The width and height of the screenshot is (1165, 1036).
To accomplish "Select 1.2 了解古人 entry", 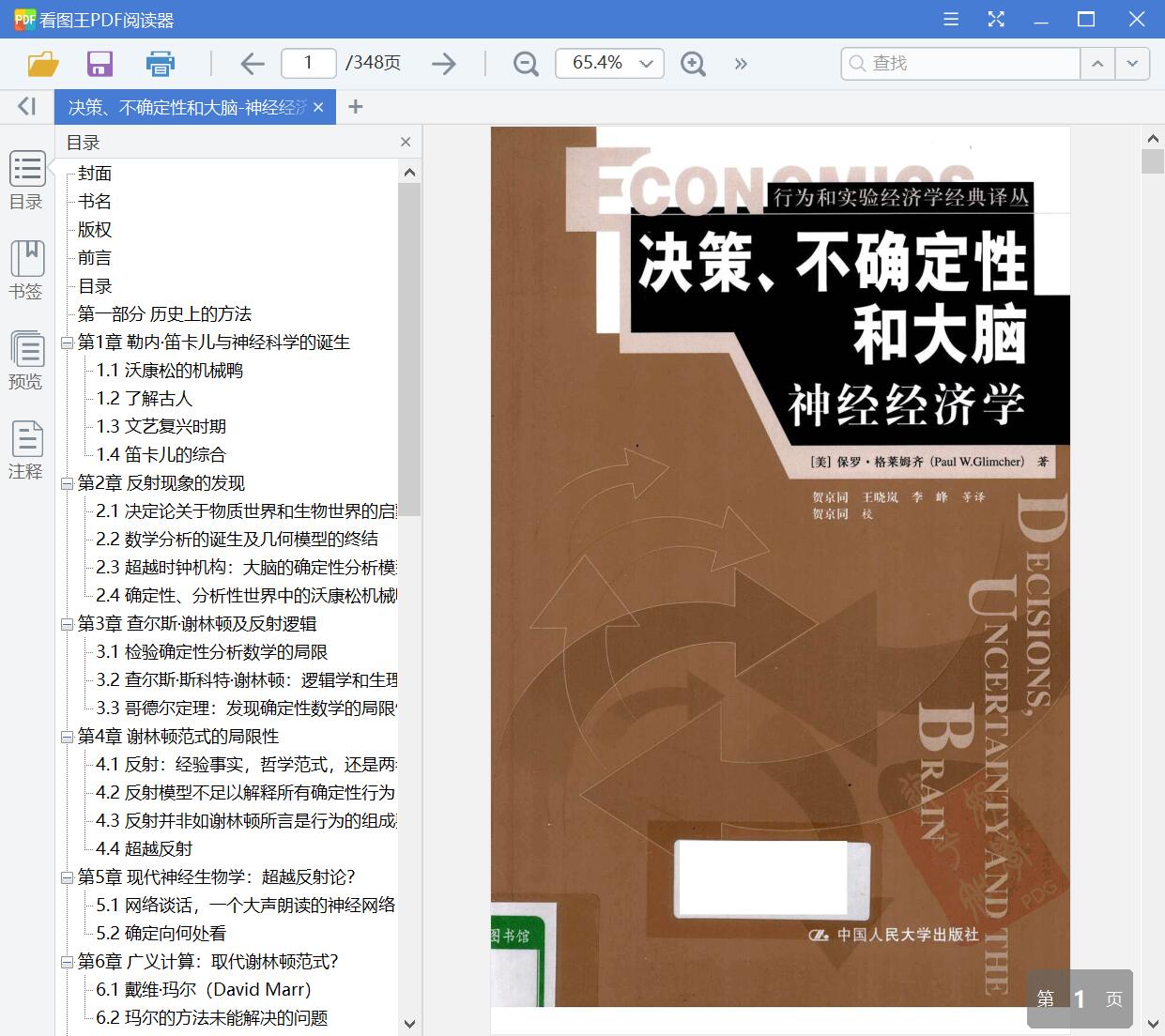I will pos(144,399).
